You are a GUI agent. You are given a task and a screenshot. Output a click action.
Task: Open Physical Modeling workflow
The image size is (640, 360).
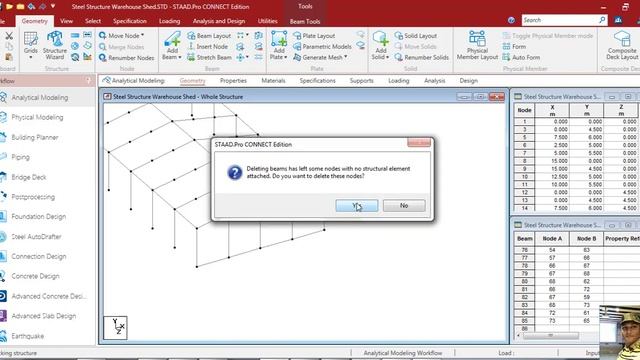click(x=37, y=117)
